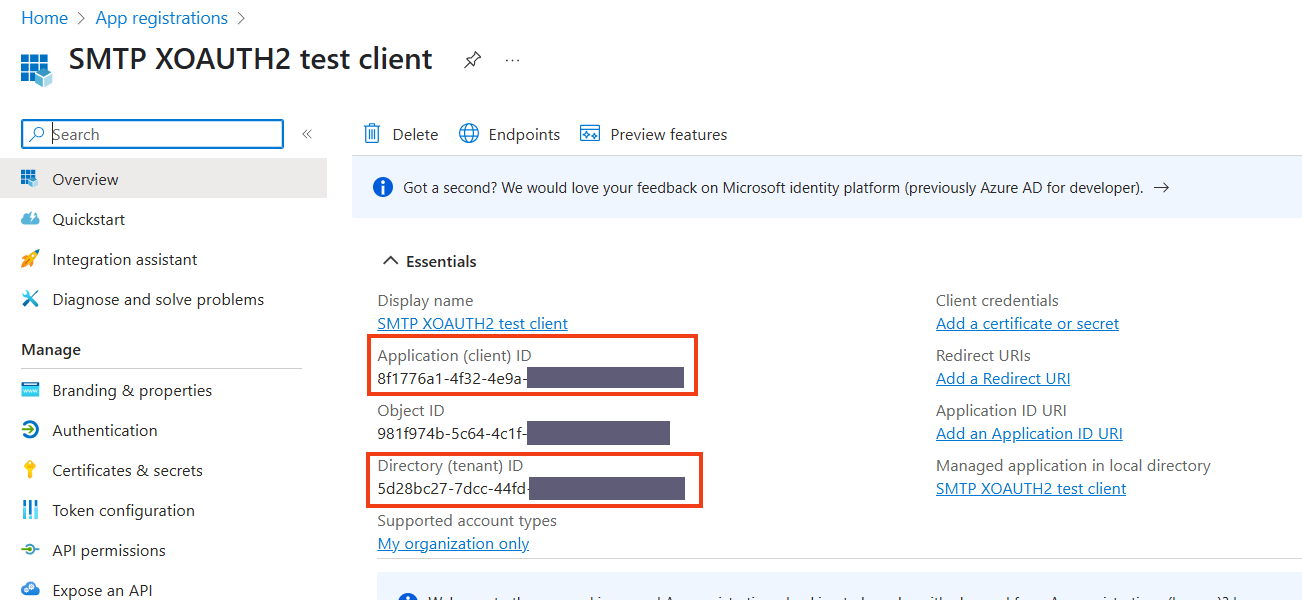Open the Quickstart page
The image size is (1302, 600).
(x=163, y=219)
